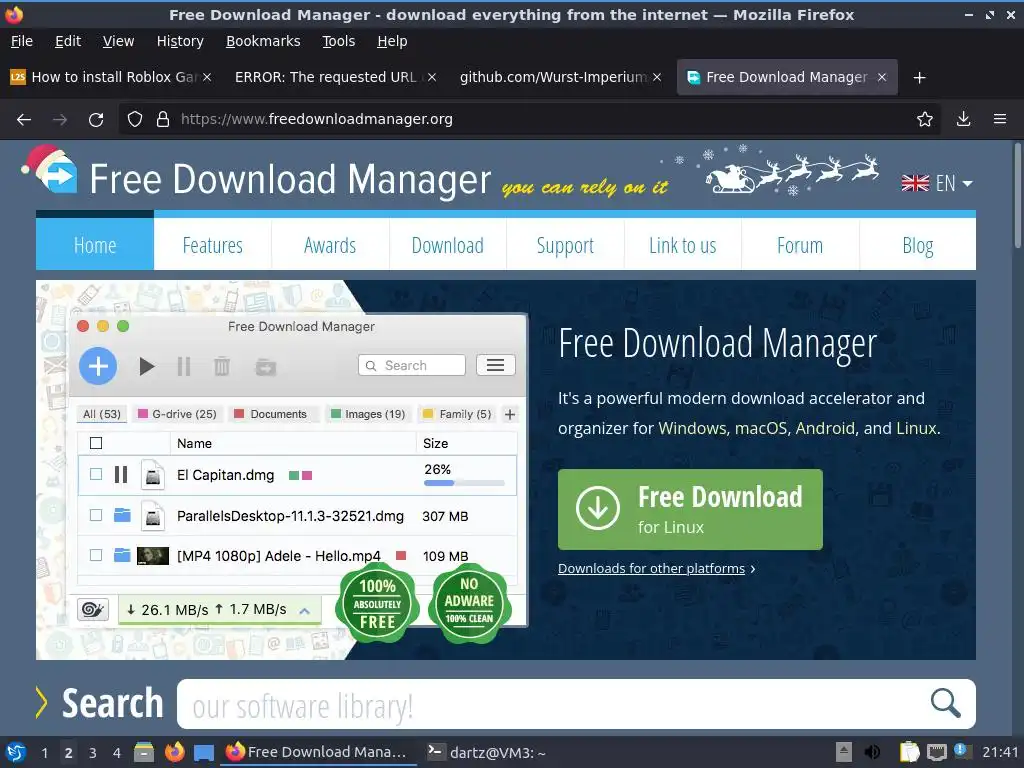1024x768 pixels.
Task: Click the snail mode speed icon
Action: point(93,609)
